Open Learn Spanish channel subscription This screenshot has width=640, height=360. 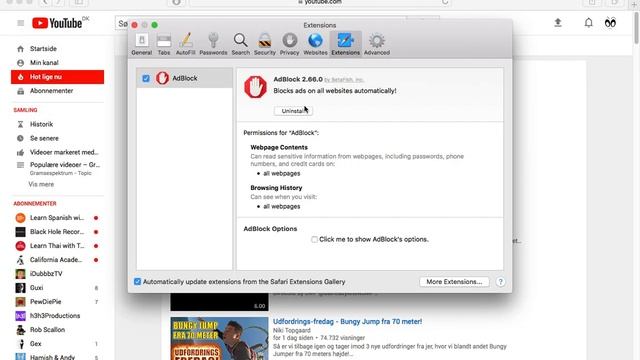(57, 218)
